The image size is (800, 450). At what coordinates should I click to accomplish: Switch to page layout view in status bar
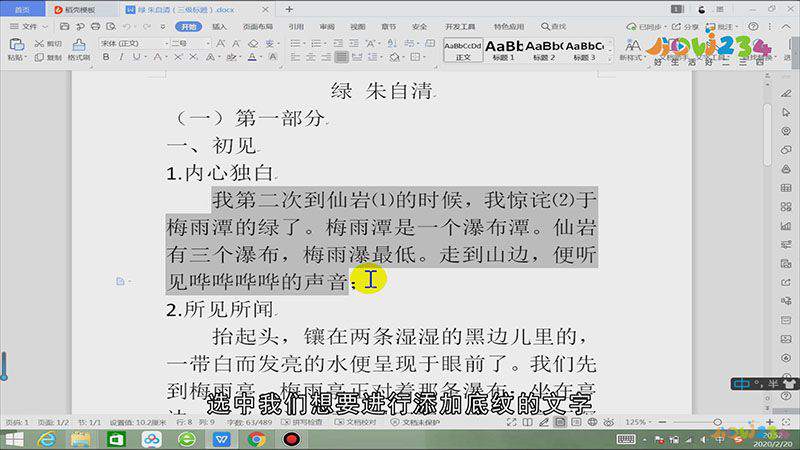(560, 422)
